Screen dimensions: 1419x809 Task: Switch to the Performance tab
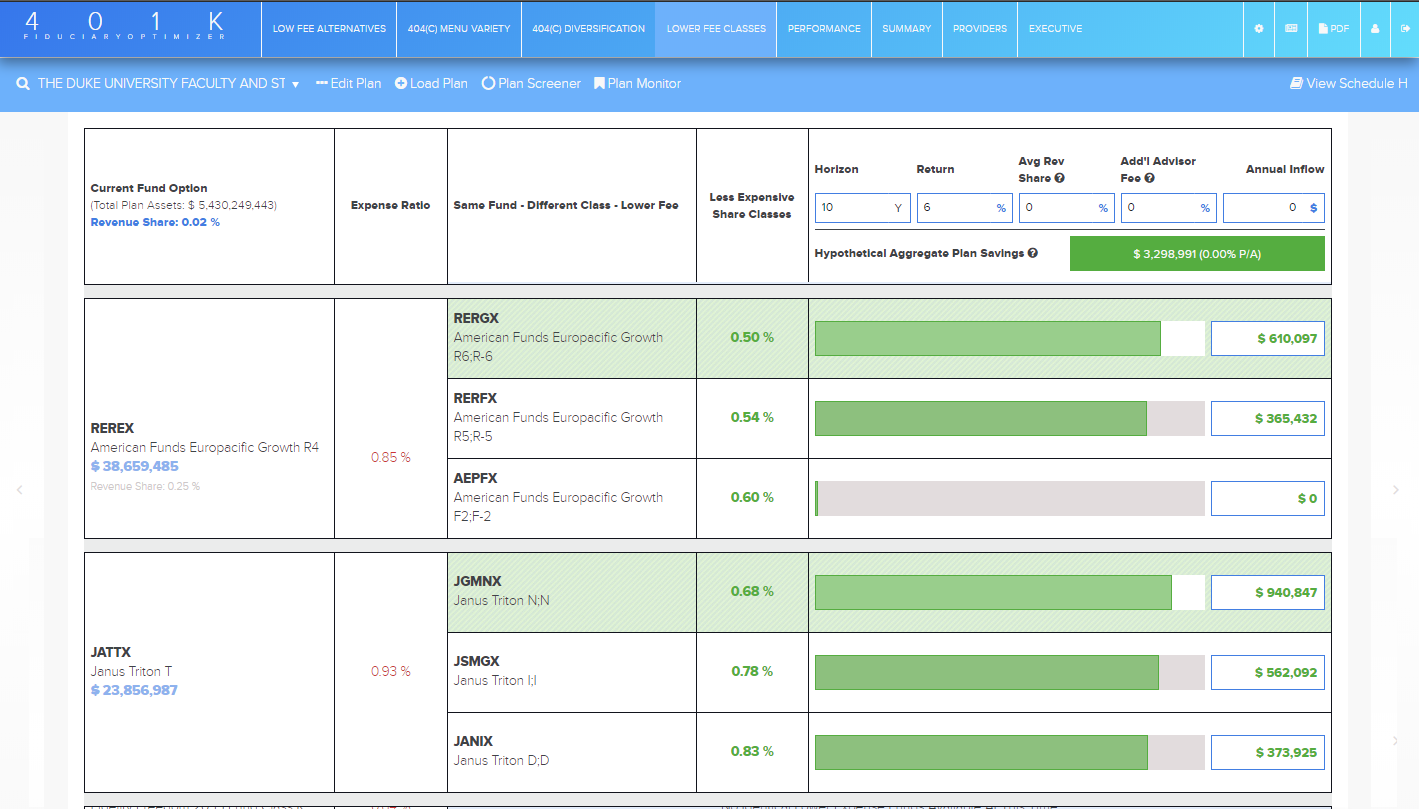click(x=823, y=29)
